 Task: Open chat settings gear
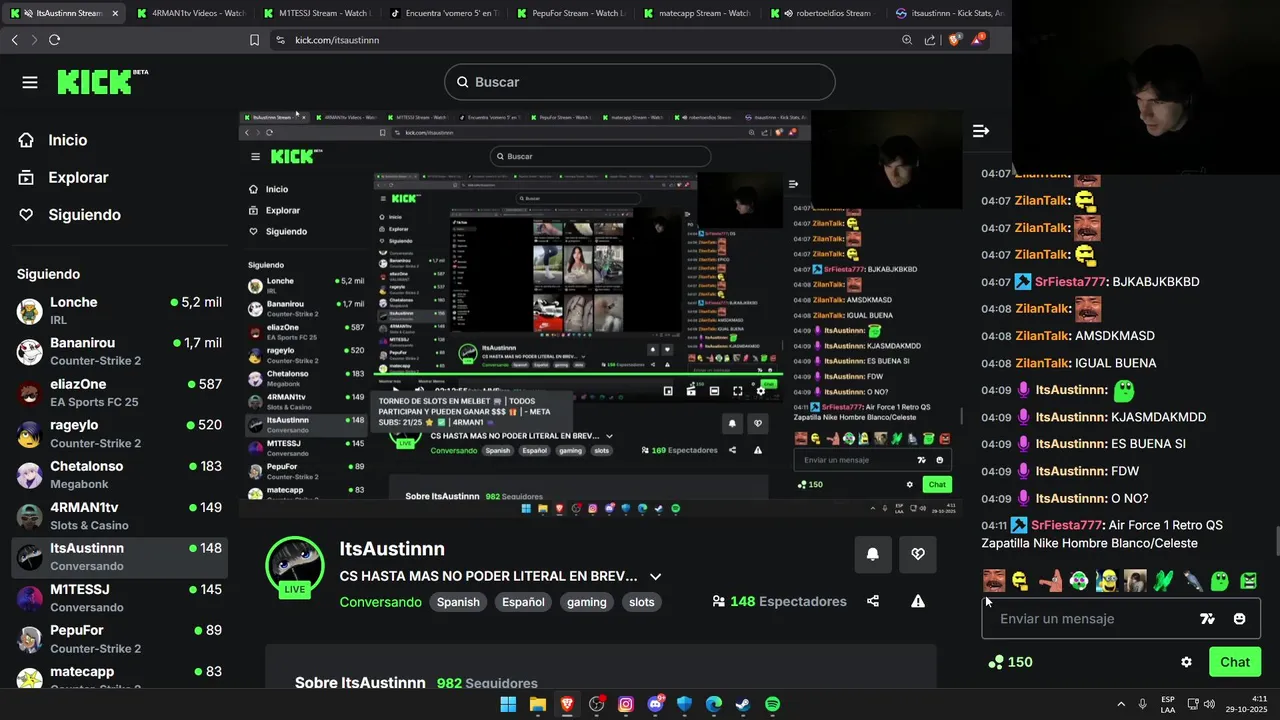click(x=1186, y=662)
